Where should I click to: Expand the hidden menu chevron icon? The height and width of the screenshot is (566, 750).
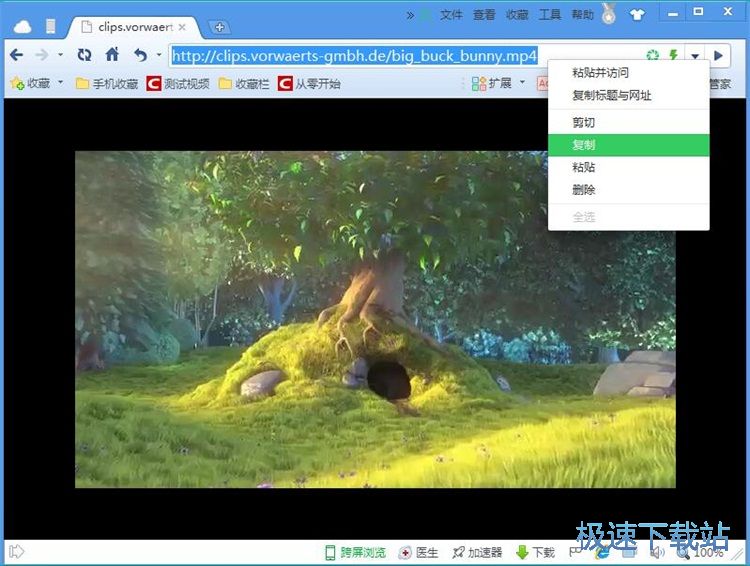[x=410, y=15]
